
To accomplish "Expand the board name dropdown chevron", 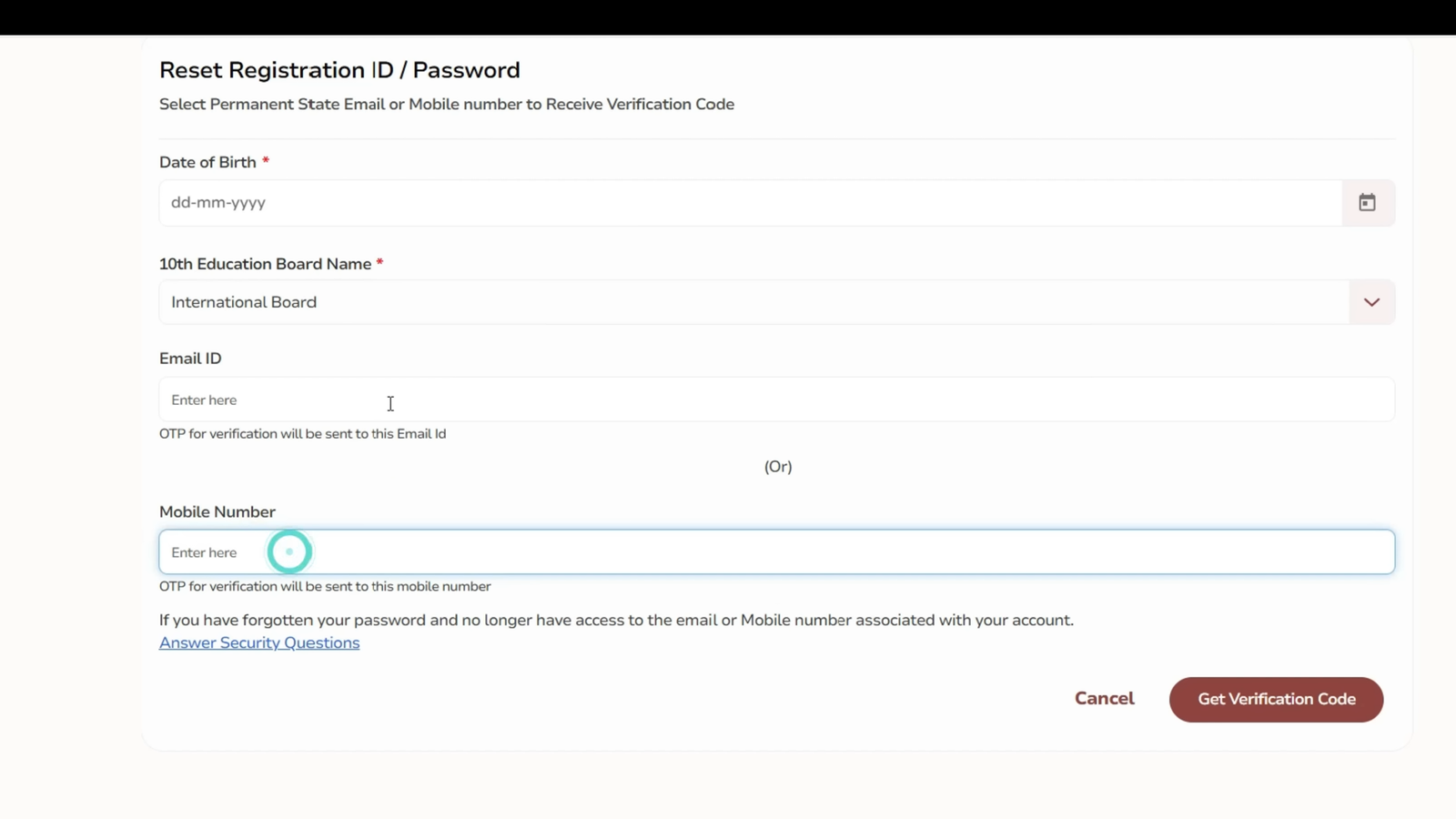I will (x=1371, y=302).
